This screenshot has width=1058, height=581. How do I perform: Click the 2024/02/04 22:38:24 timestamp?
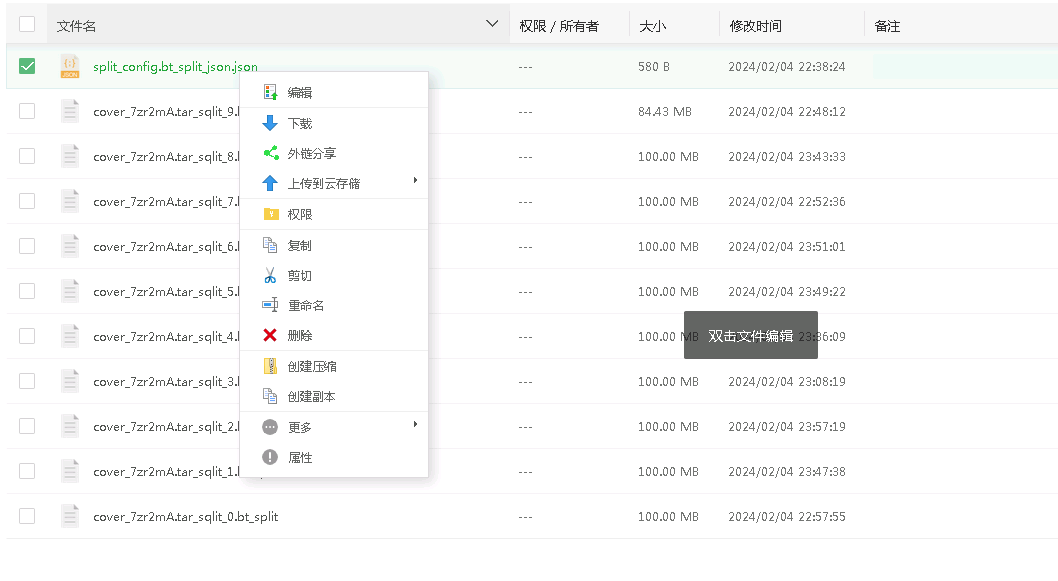point(787,67)
